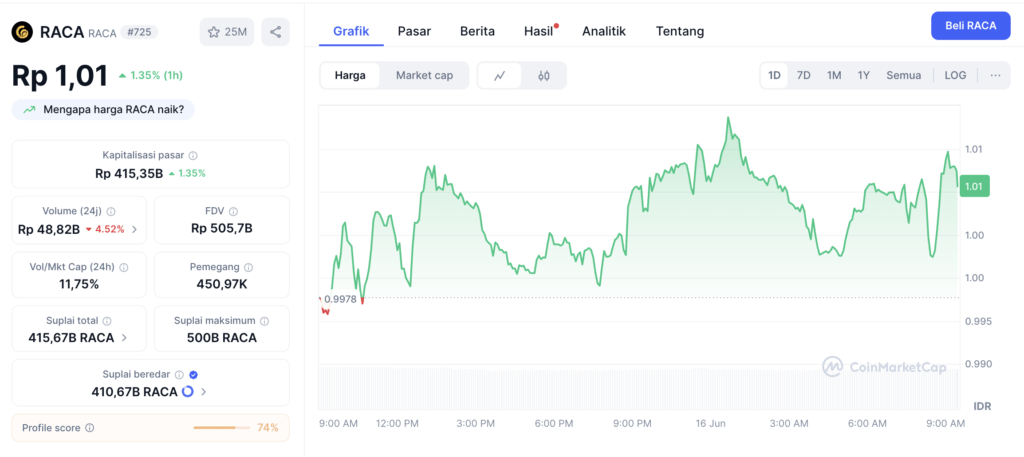This screenshot has width=1024, height=457.
Task: Click the 415,67B RACA total supply value
Action: [71, 338]
